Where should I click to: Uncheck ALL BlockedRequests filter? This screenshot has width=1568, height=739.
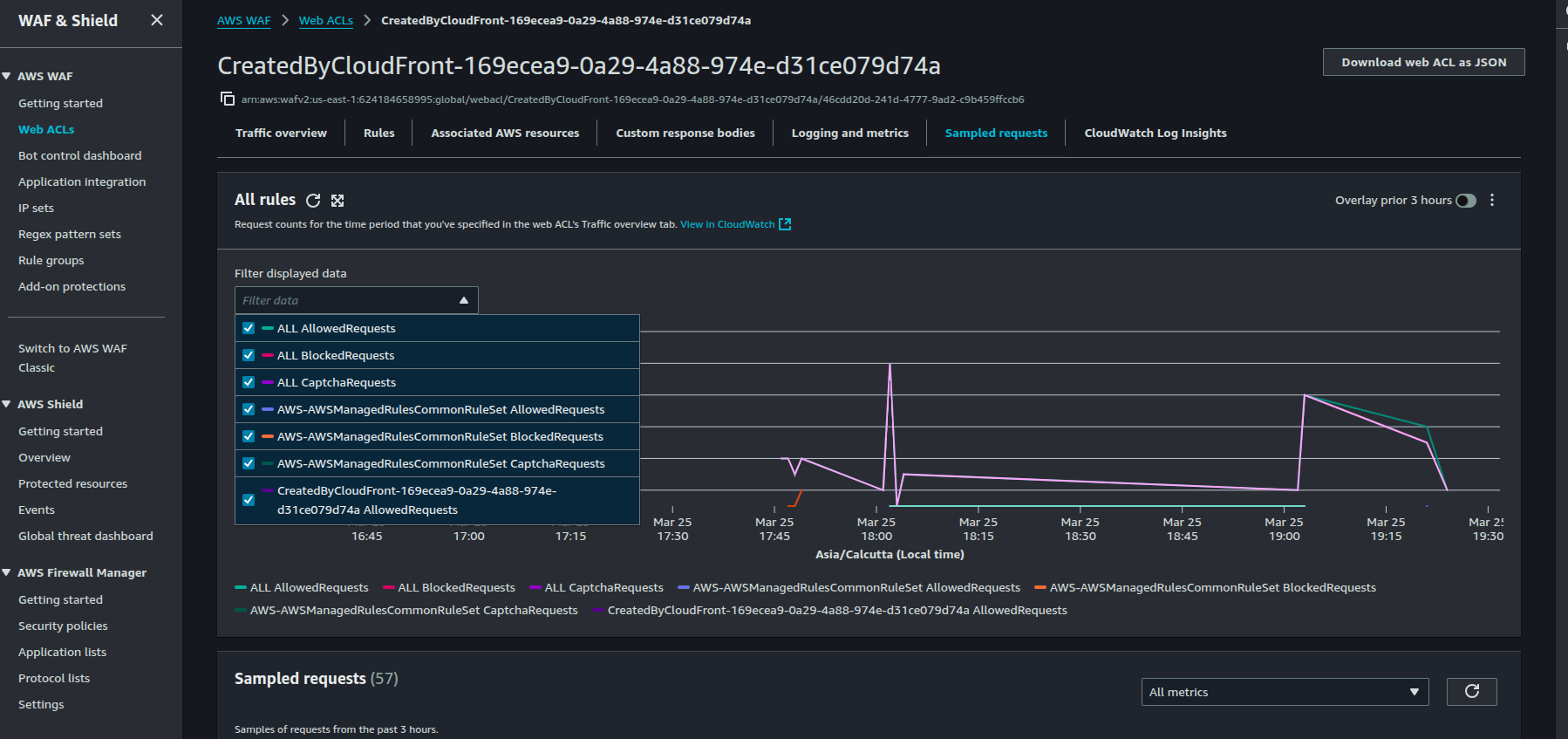coord(249,355)
